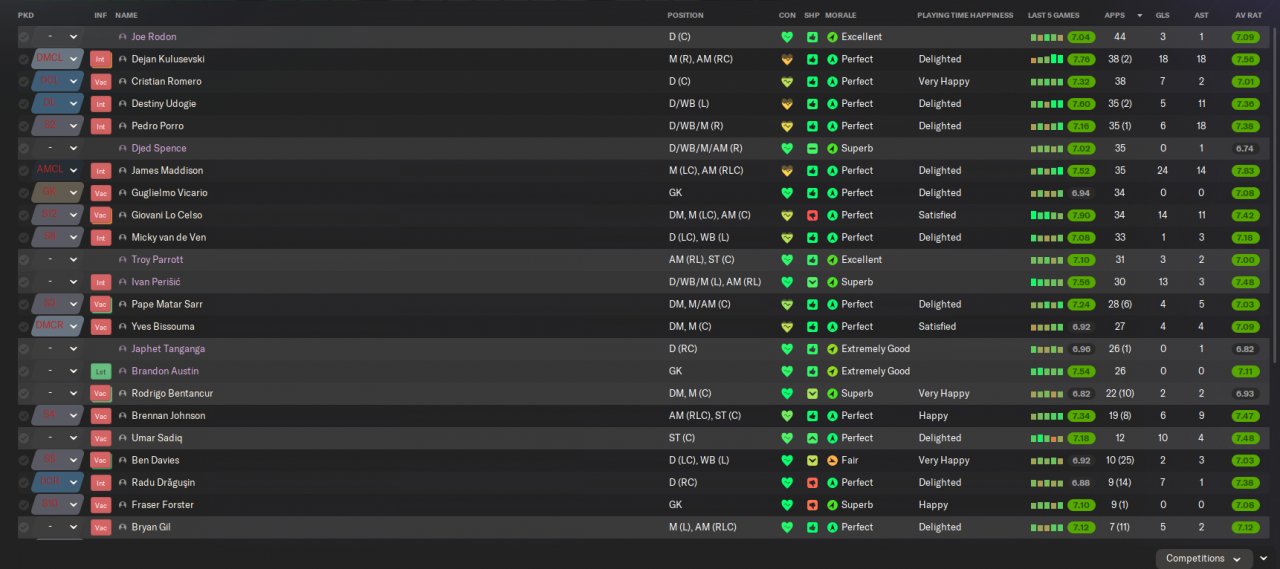Open Djed Spence's player profile
Viewport: 1280px width, 569px height.
click(x=159, y=148)
